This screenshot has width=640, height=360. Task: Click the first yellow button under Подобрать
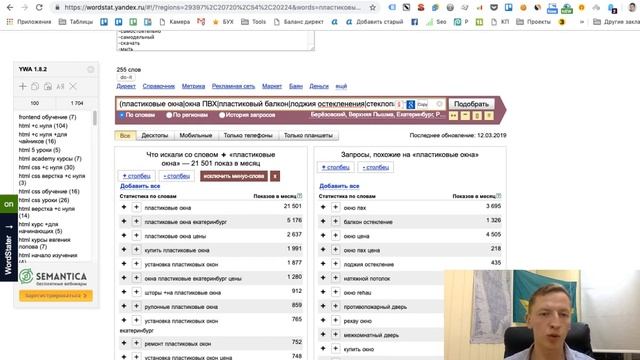coord(453,116)
